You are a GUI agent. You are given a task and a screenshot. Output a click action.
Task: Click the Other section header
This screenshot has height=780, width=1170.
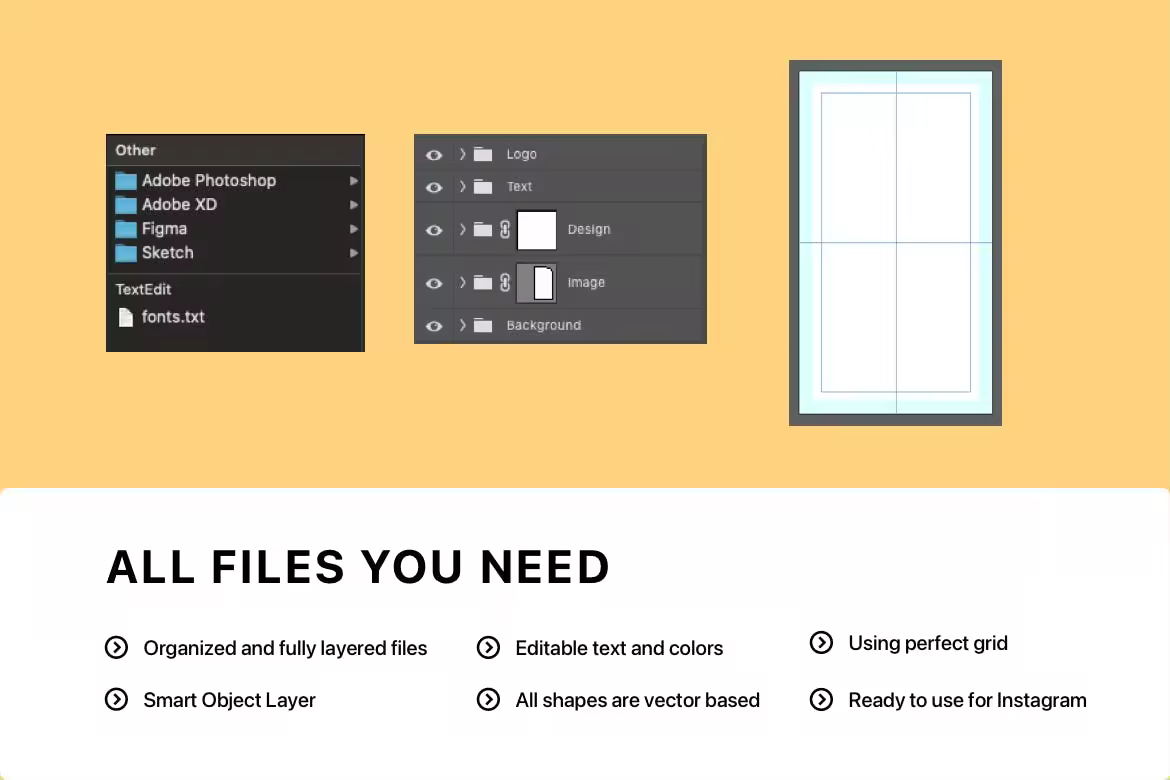coord(135,150)
